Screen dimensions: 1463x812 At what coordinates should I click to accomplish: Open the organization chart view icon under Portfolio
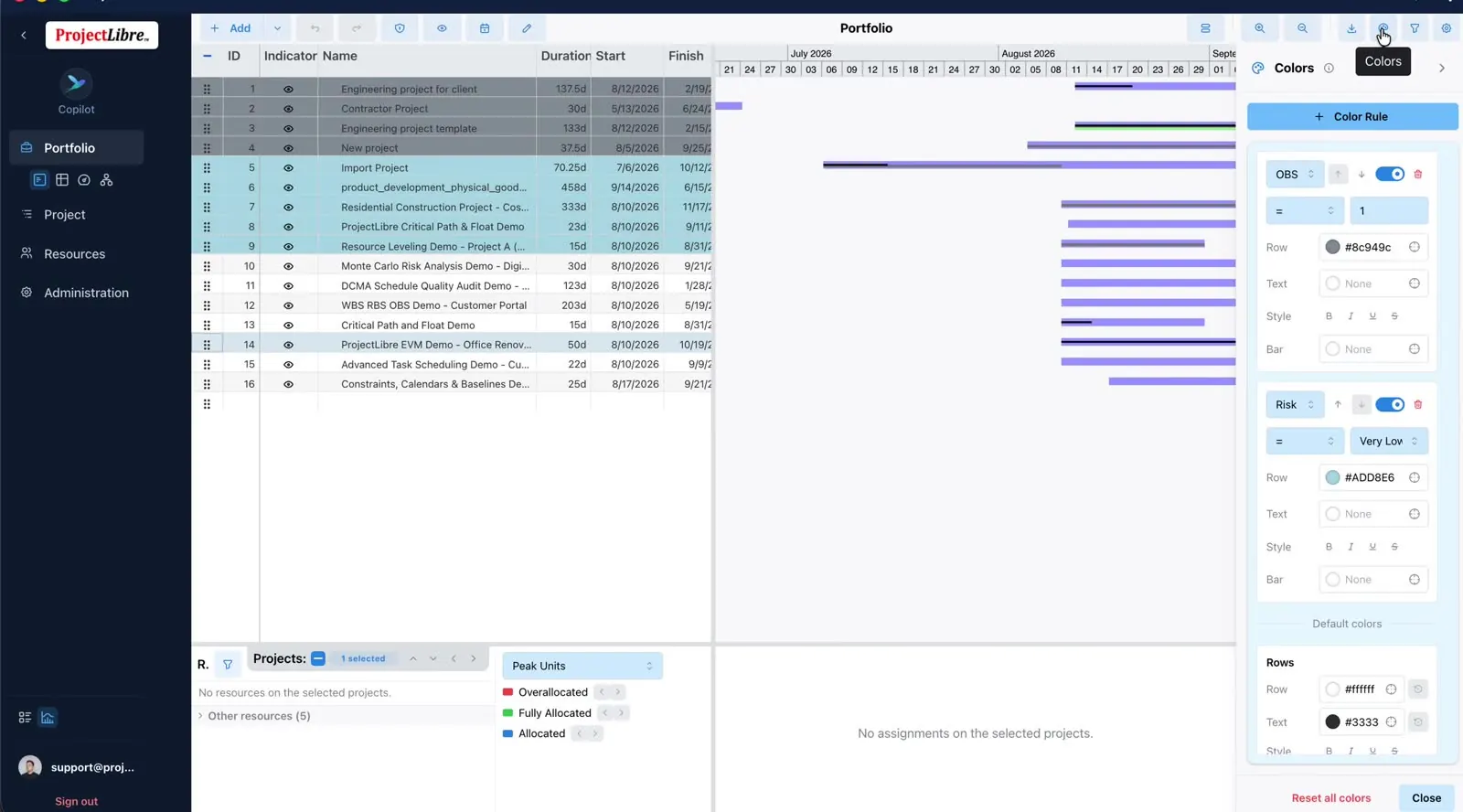click(106, 180)
